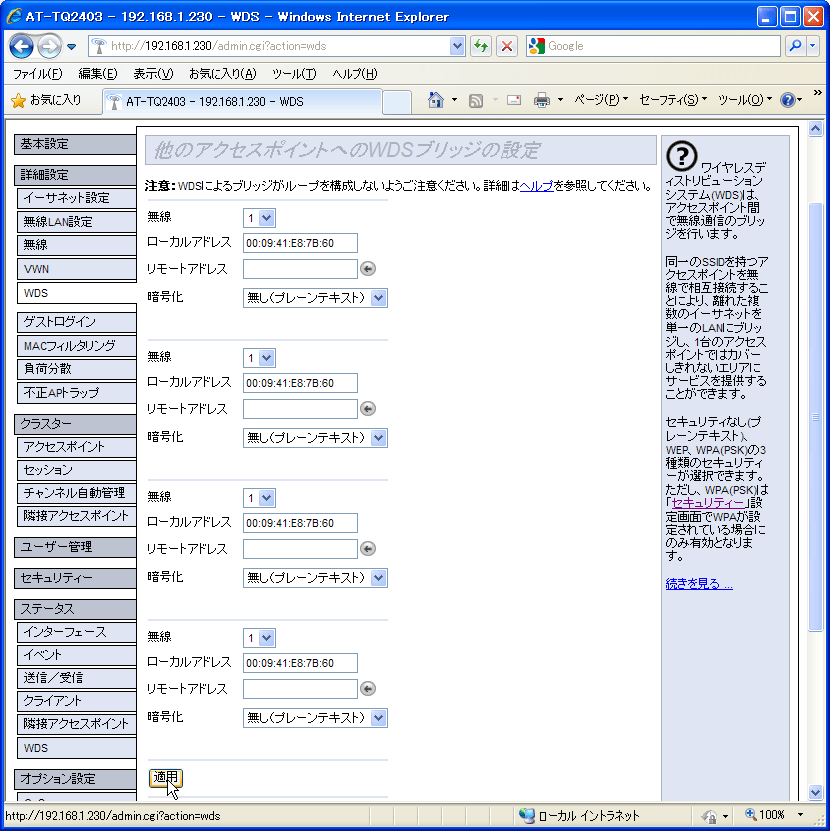Open ゲストログイン in the sidebar
Screen dimensions: 830x831
pyautogui.click(x=77, y=321)
